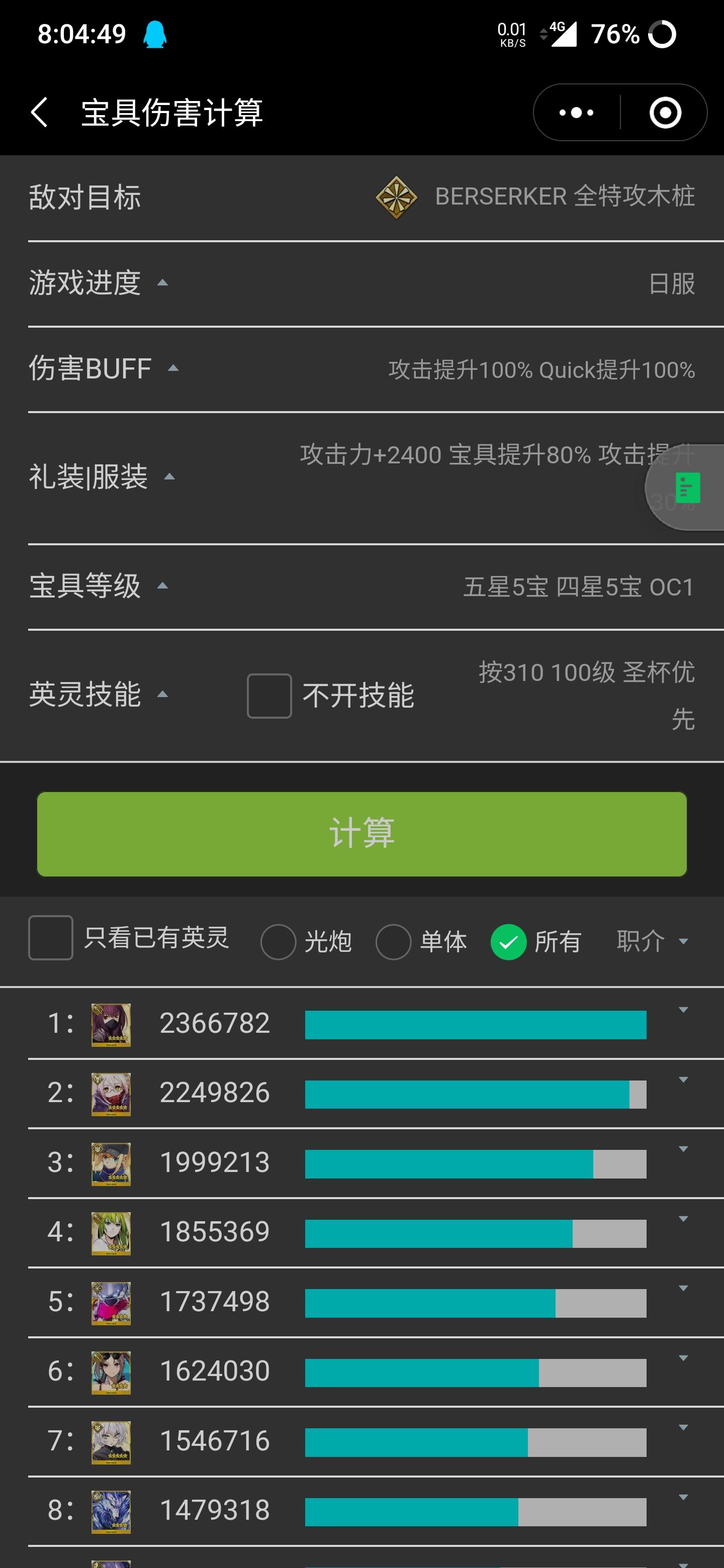Check the 不开技能 checkbox
The height and width of the screenshot is (1568, 724).
coord(269,696)
